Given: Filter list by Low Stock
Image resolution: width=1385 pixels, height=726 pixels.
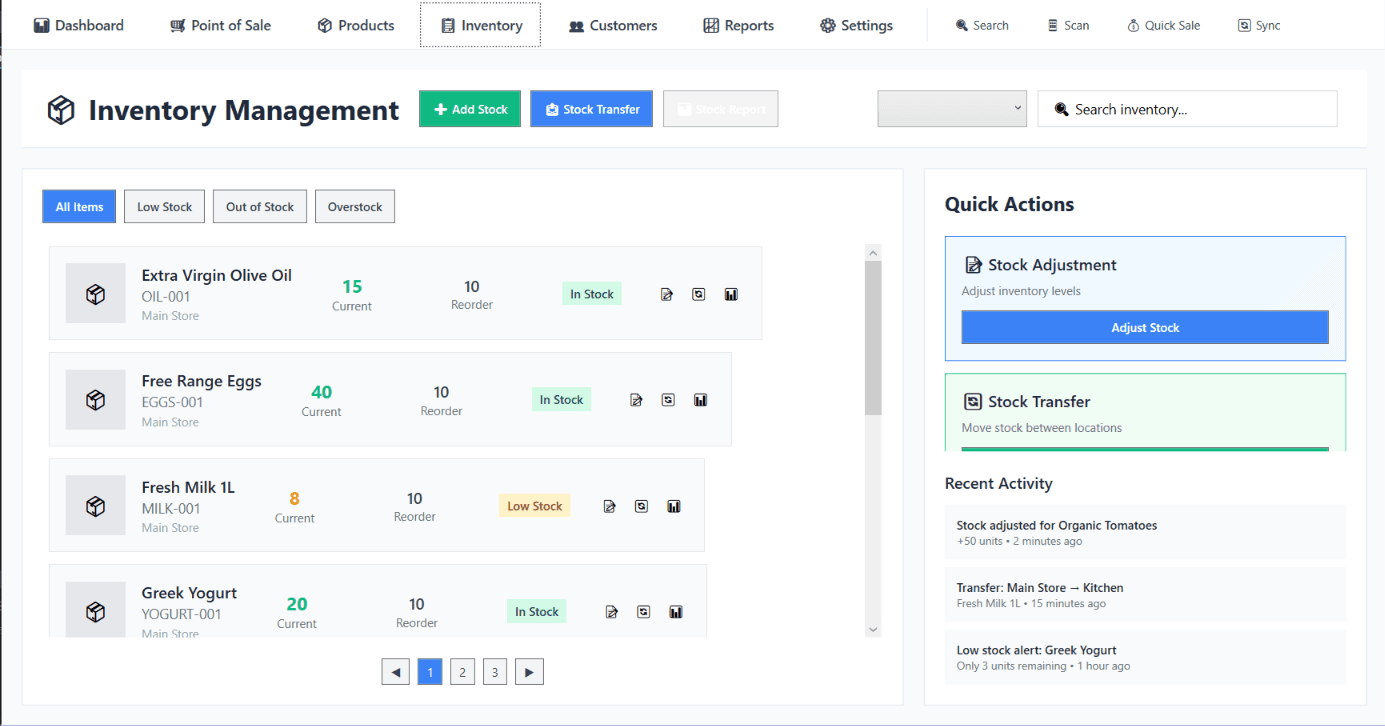Looking at the screenshot, I should (165, 207).
